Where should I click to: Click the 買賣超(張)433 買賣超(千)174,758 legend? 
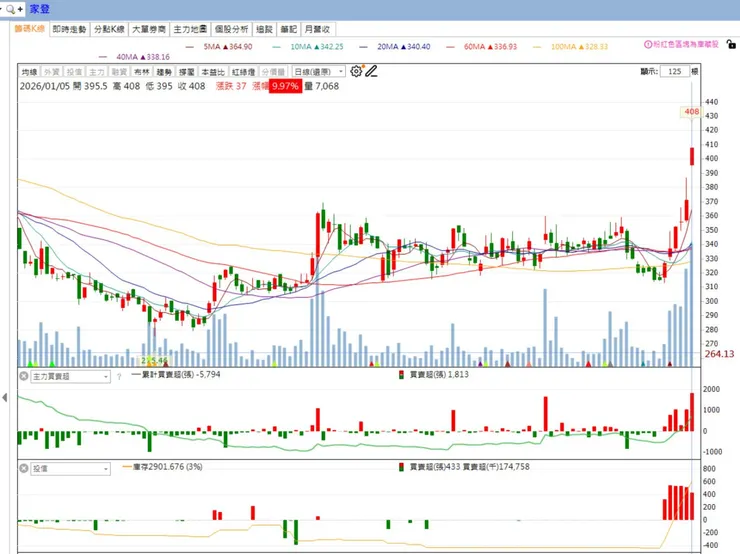[464, 467]
